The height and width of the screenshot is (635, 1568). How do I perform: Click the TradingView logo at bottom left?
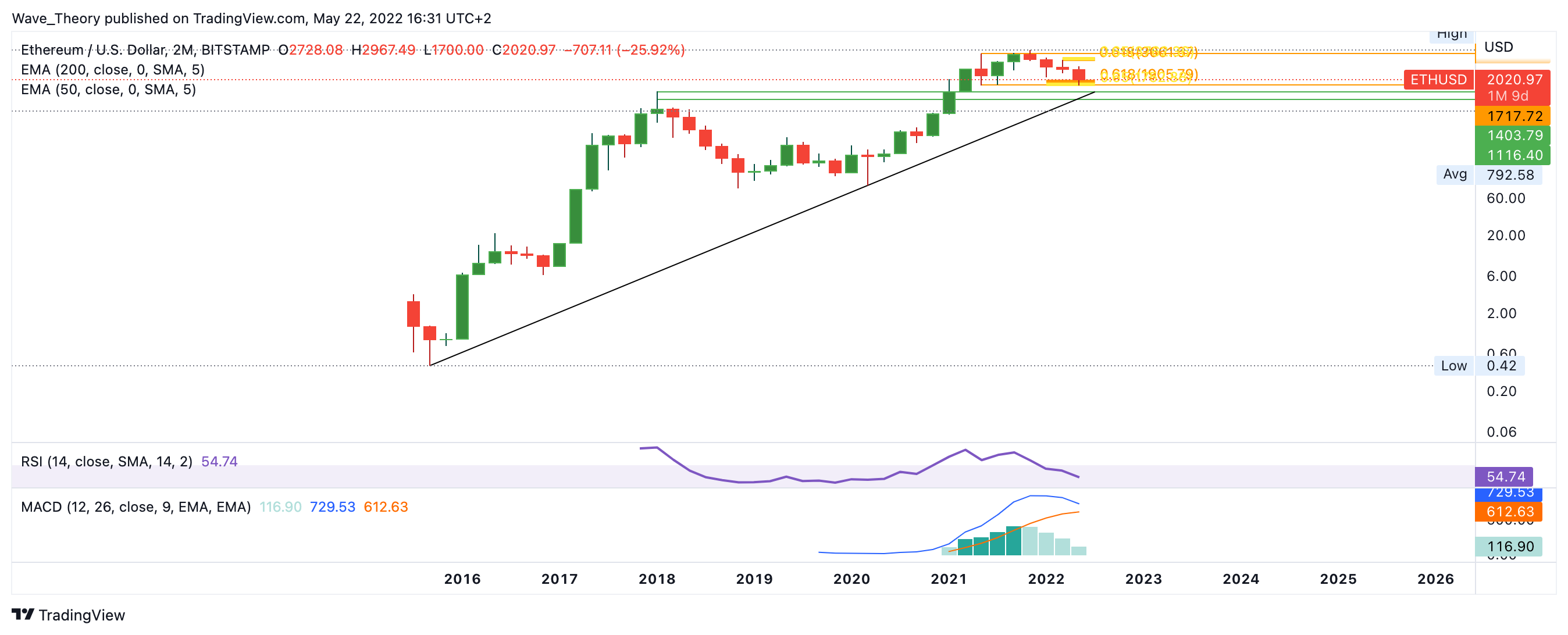68,614
